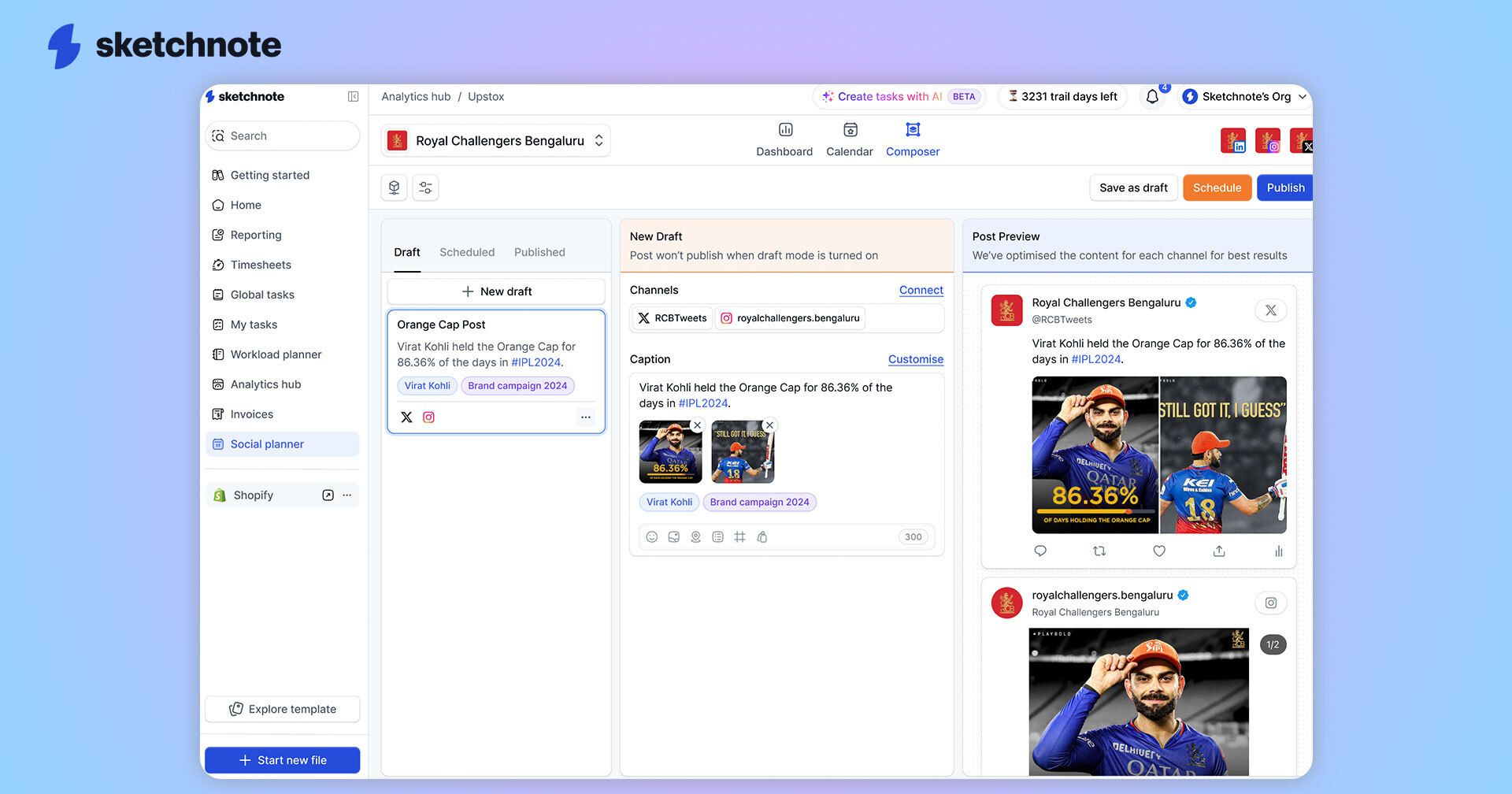
Task: Click the Analytics hub breadcrumb
Action: (x=416, y=96)
